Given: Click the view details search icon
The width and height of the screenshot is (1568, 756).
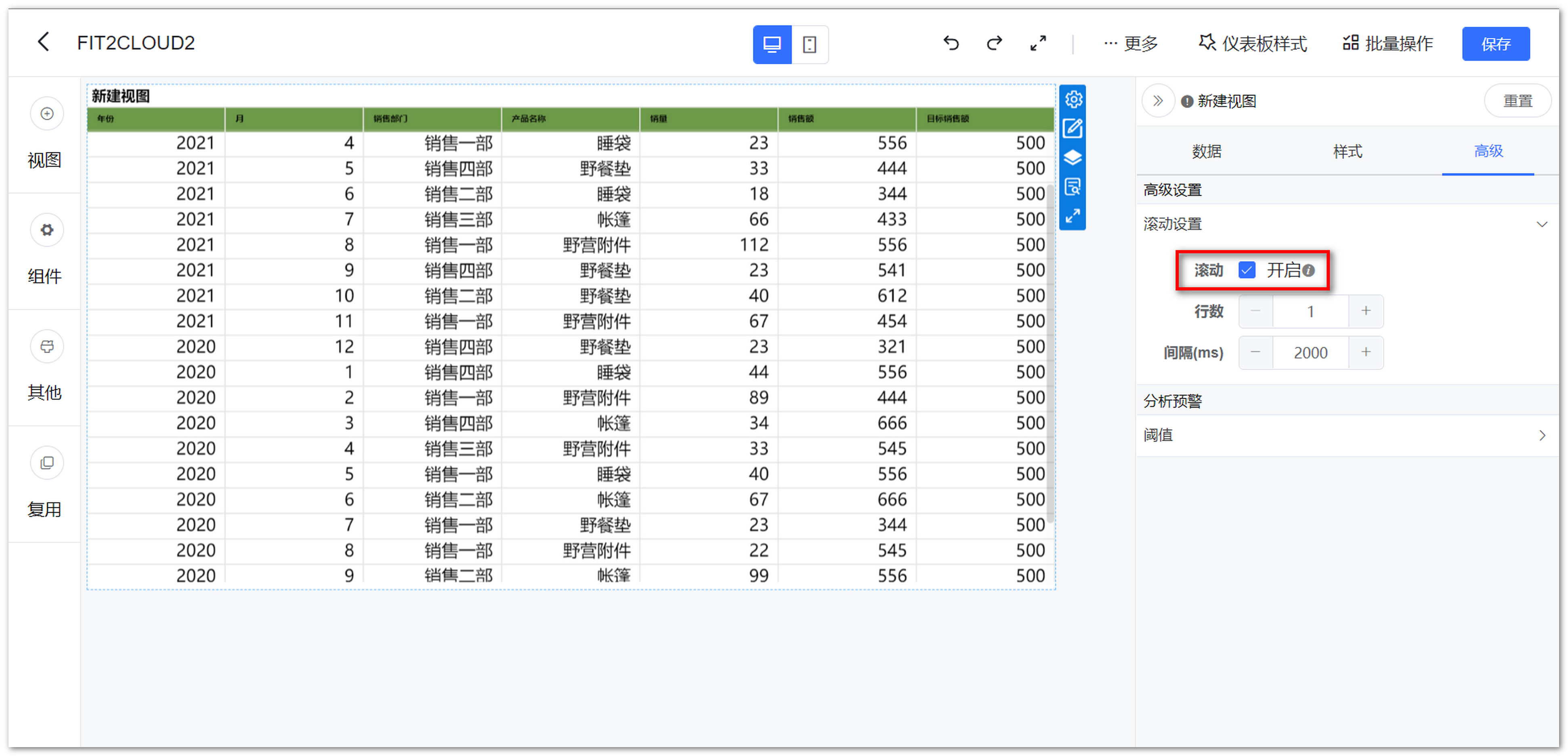Looking at the screenshot, I should [1073, 187].
